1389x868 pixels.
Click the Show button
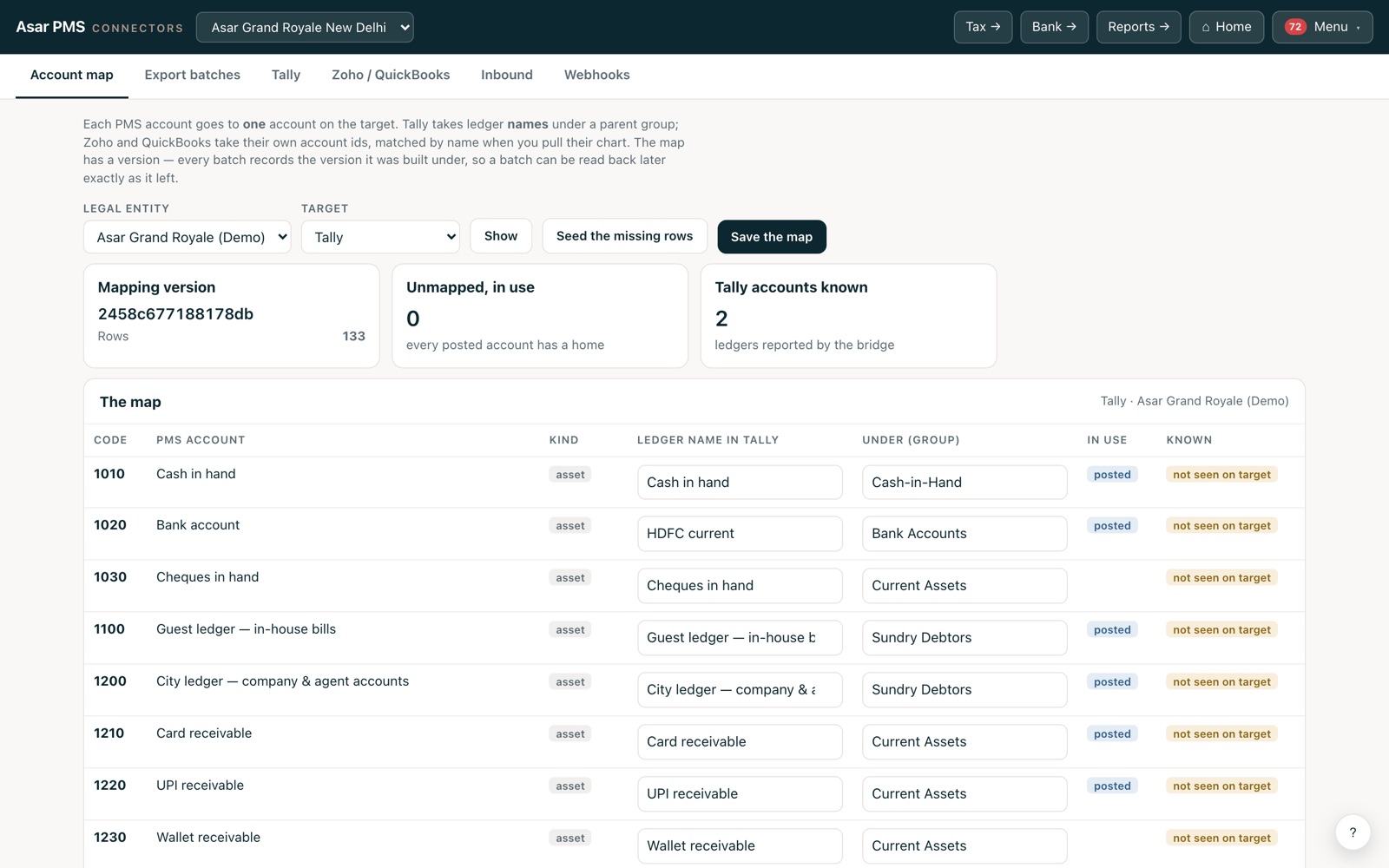501,236
